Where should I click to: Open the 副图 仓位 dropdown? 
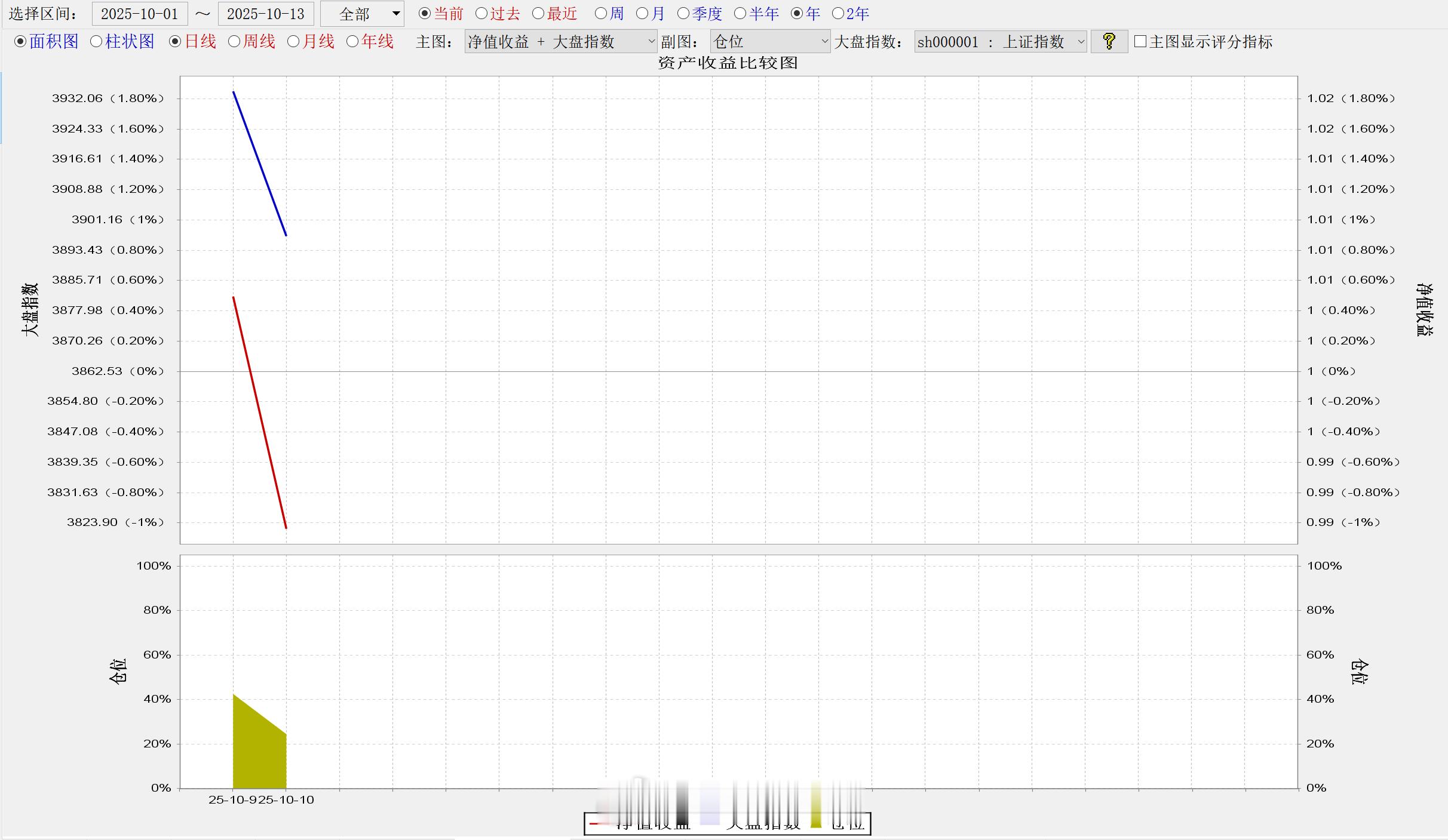click(769, 41)
